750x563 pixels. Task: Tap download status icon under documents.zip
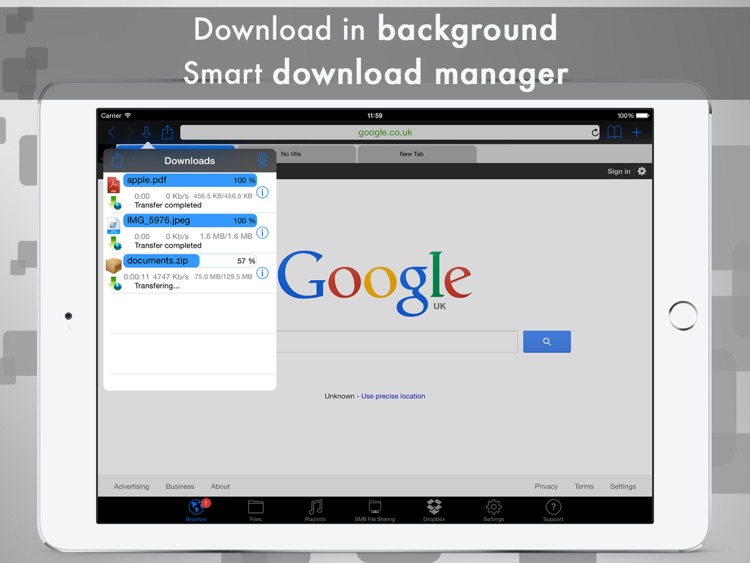115,283
